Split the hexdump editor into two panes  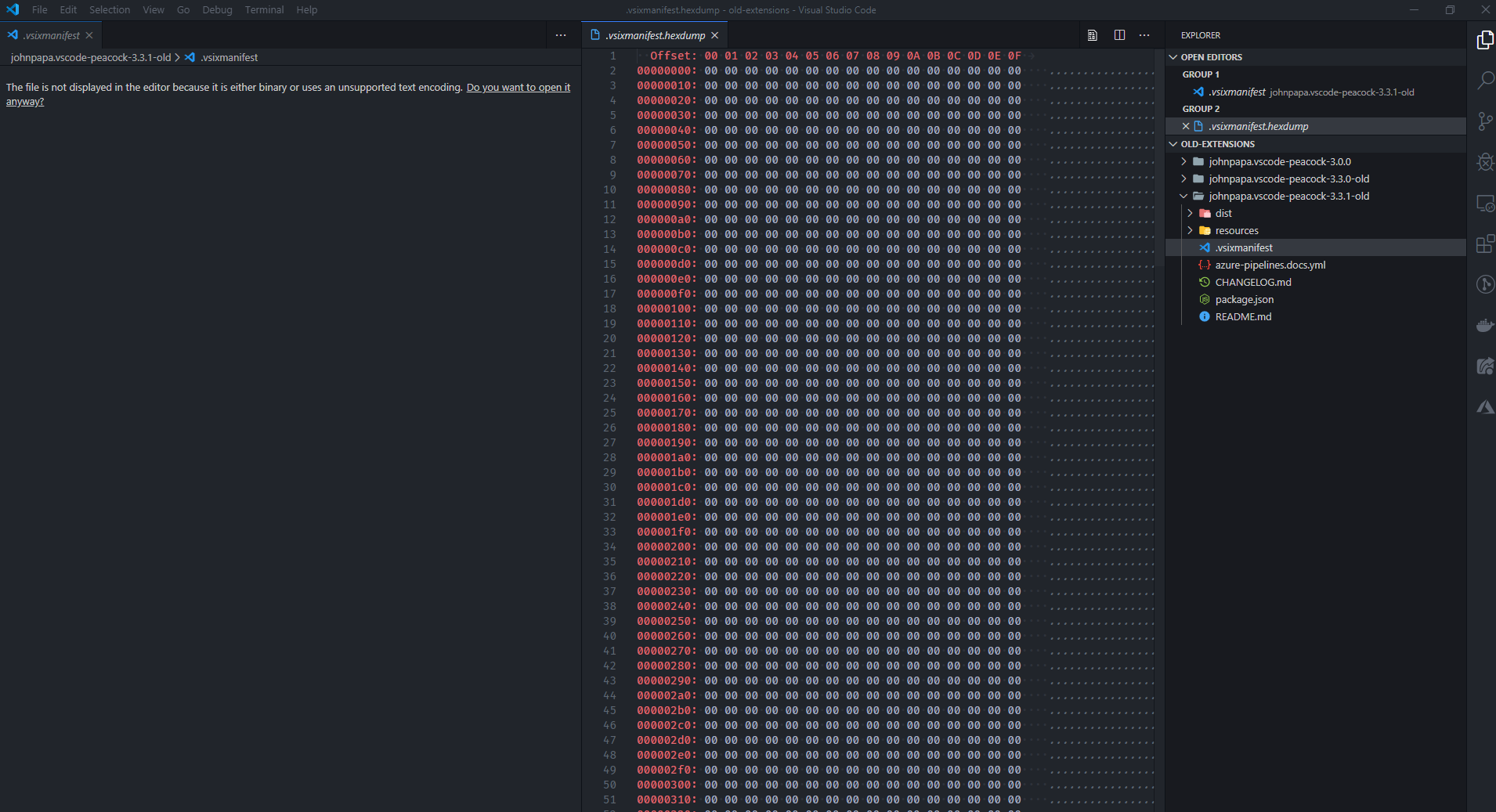pyautogui.click(x=1118, y=34)
